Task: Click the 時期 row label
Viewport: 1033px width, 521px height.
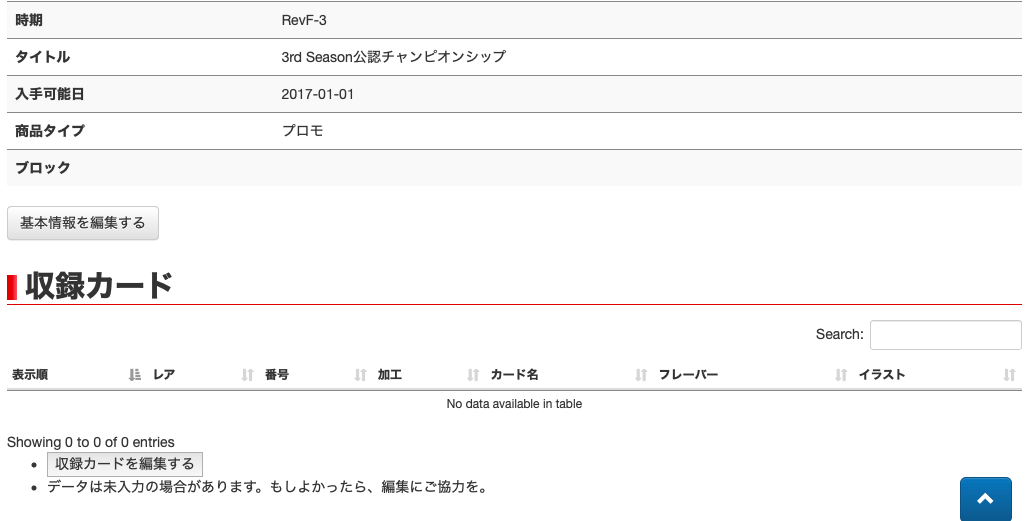Action: click(x=29, y=20)
